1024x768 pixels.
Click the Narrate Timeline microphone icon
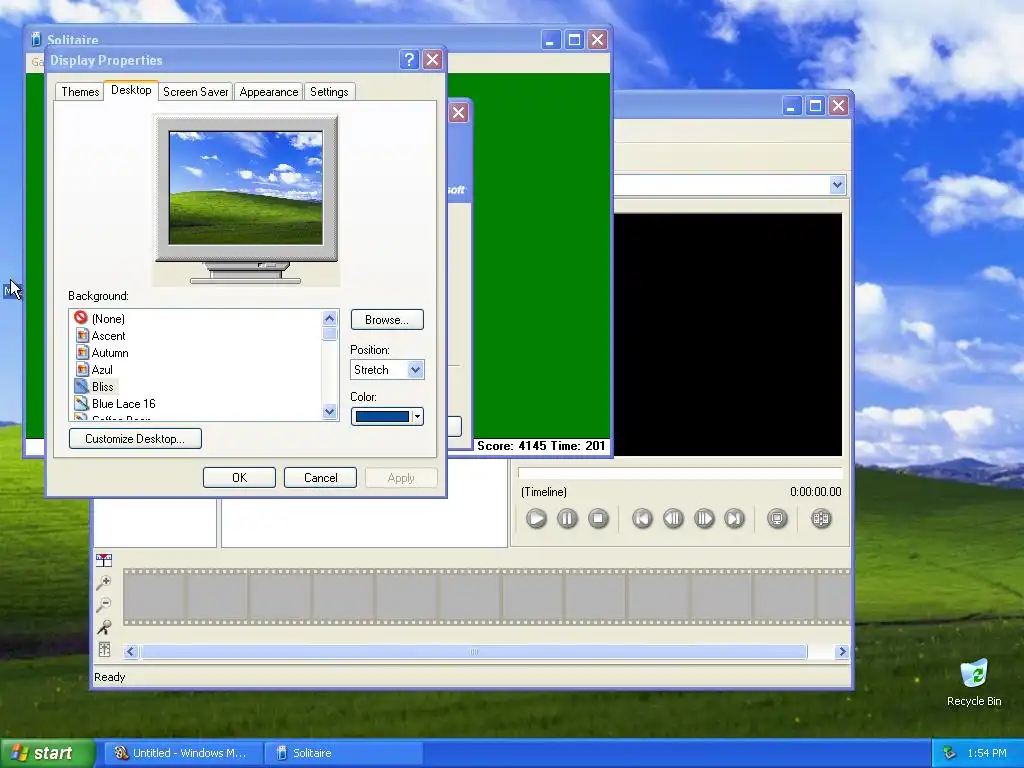[x=104, y=628]
